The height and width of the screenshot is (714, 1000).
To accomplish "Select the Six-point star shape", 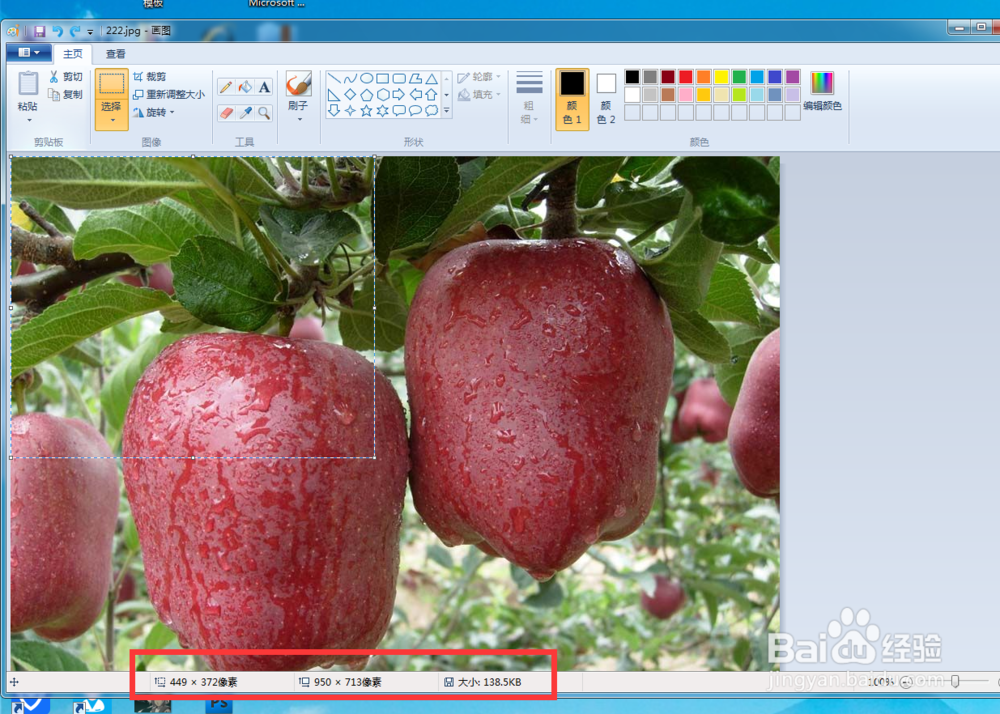I will coord(383,110).
